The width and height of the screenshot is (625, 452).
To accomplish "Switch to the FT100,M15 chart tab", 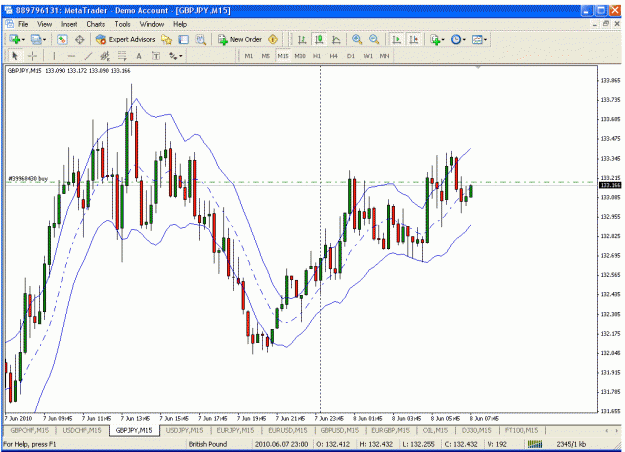I will point(522,430).
